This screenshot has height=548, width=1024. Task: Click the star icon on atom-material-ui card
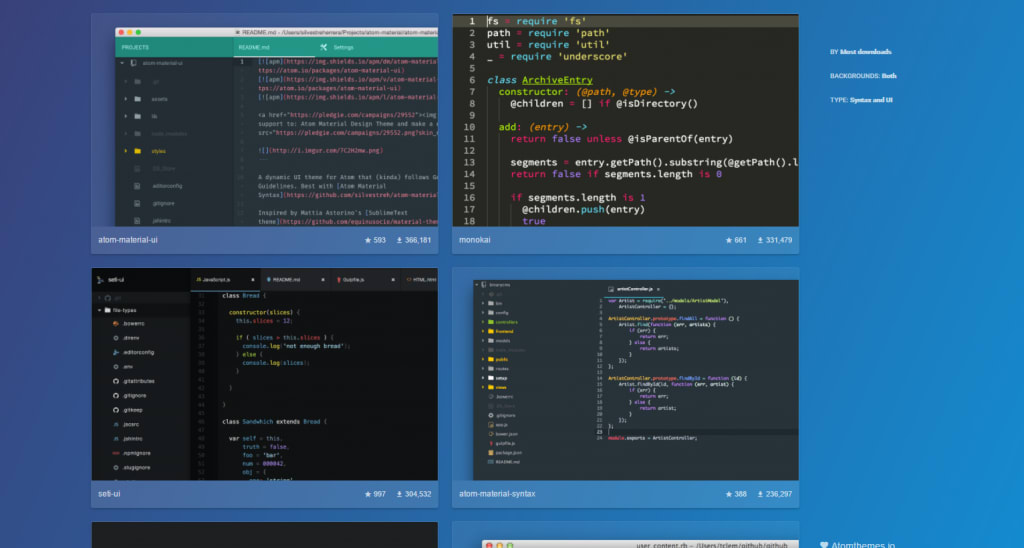click(x=368, y=240)
